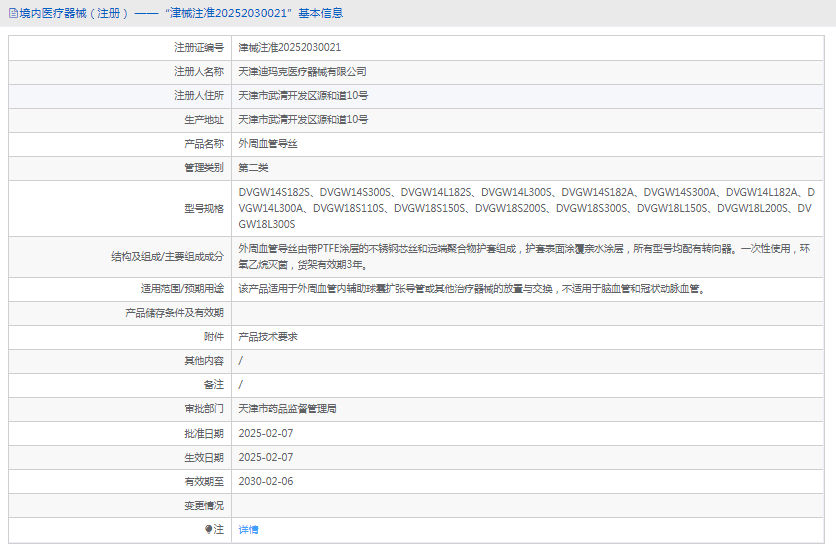
Task: Click the 生效日期 label
Action: (x=204, y=458)
